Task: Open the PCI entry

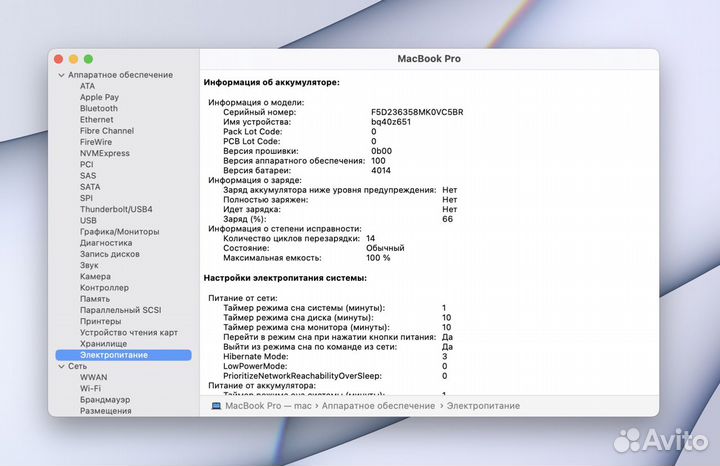Action: [86, 164]
